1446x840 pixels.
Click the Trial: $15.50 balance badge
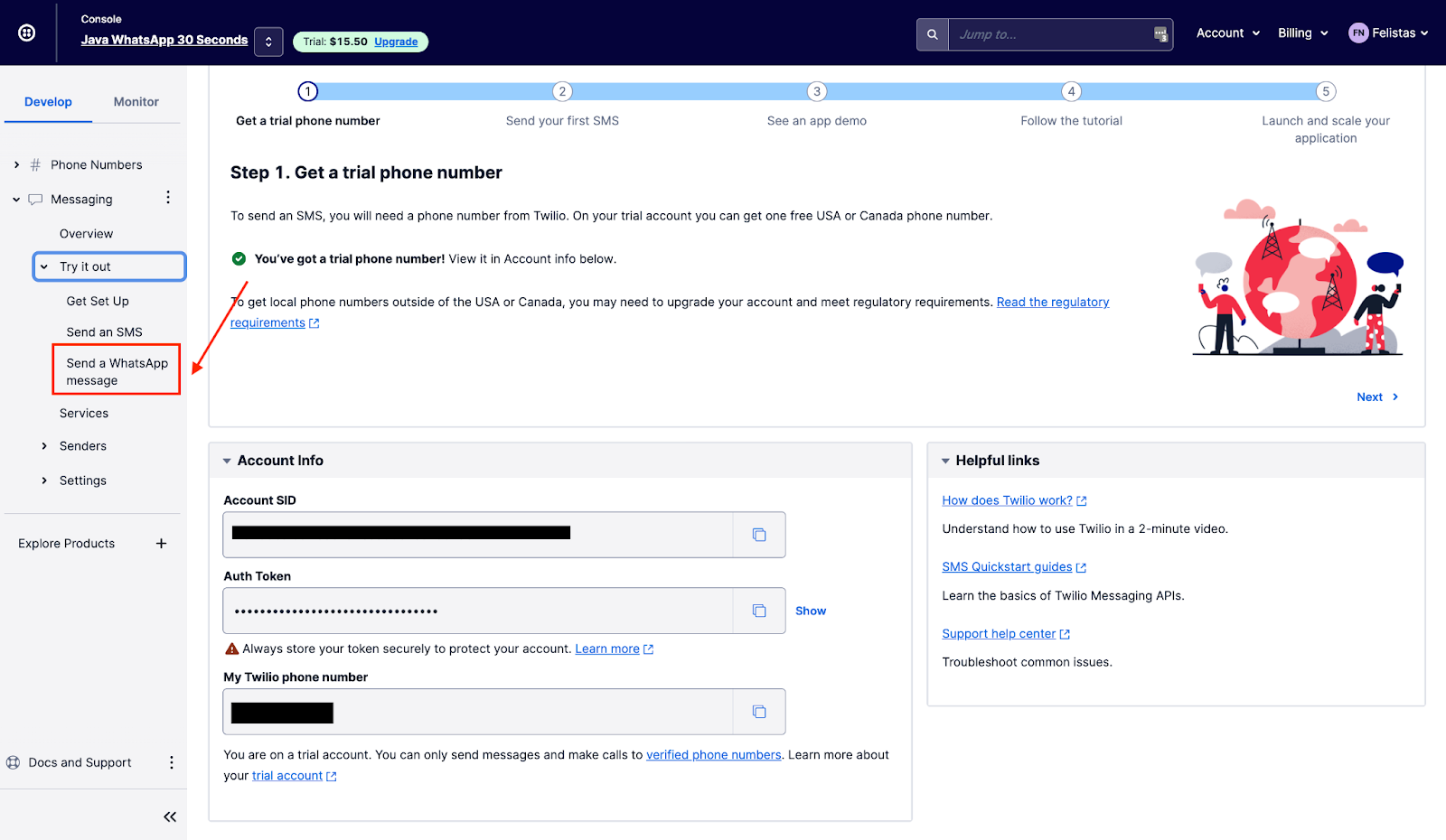pyautogui.click(x=361, y=42)
